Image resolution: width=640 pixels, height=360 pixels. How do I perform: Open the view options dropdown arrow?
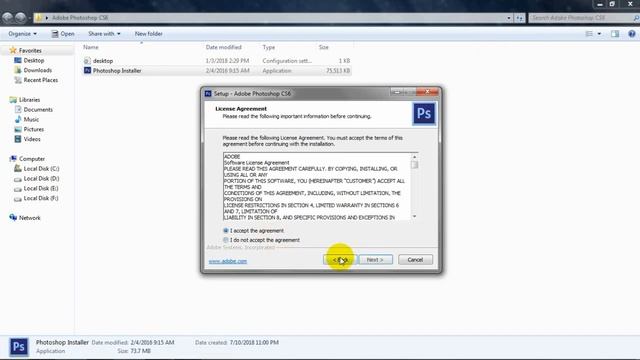click(x=599, y=34)
